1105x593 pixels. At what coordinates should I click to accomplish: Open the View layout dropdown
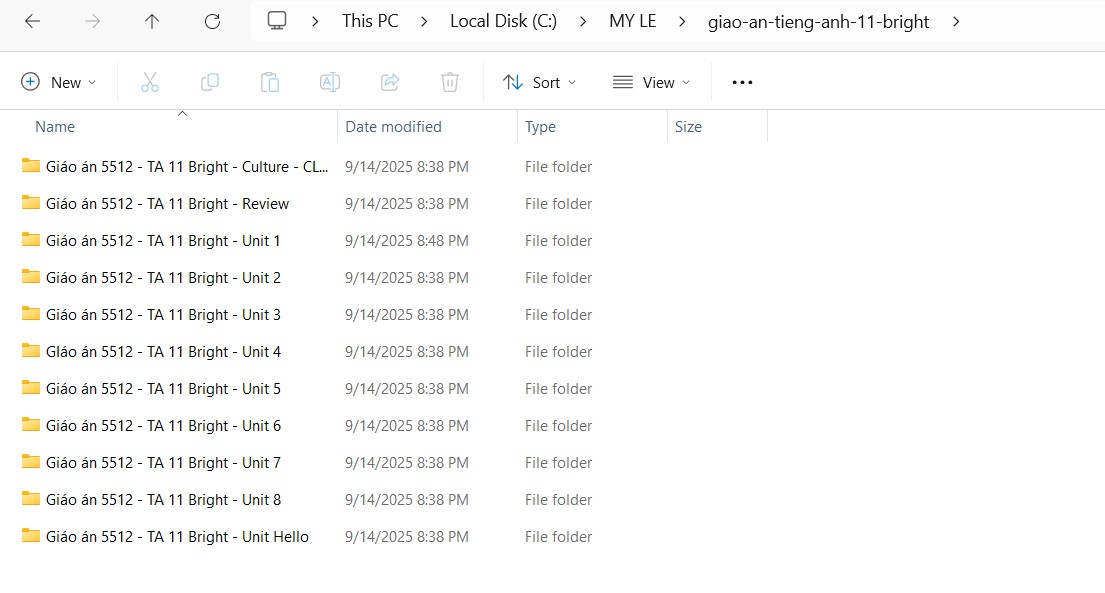[x=651, y=82]
